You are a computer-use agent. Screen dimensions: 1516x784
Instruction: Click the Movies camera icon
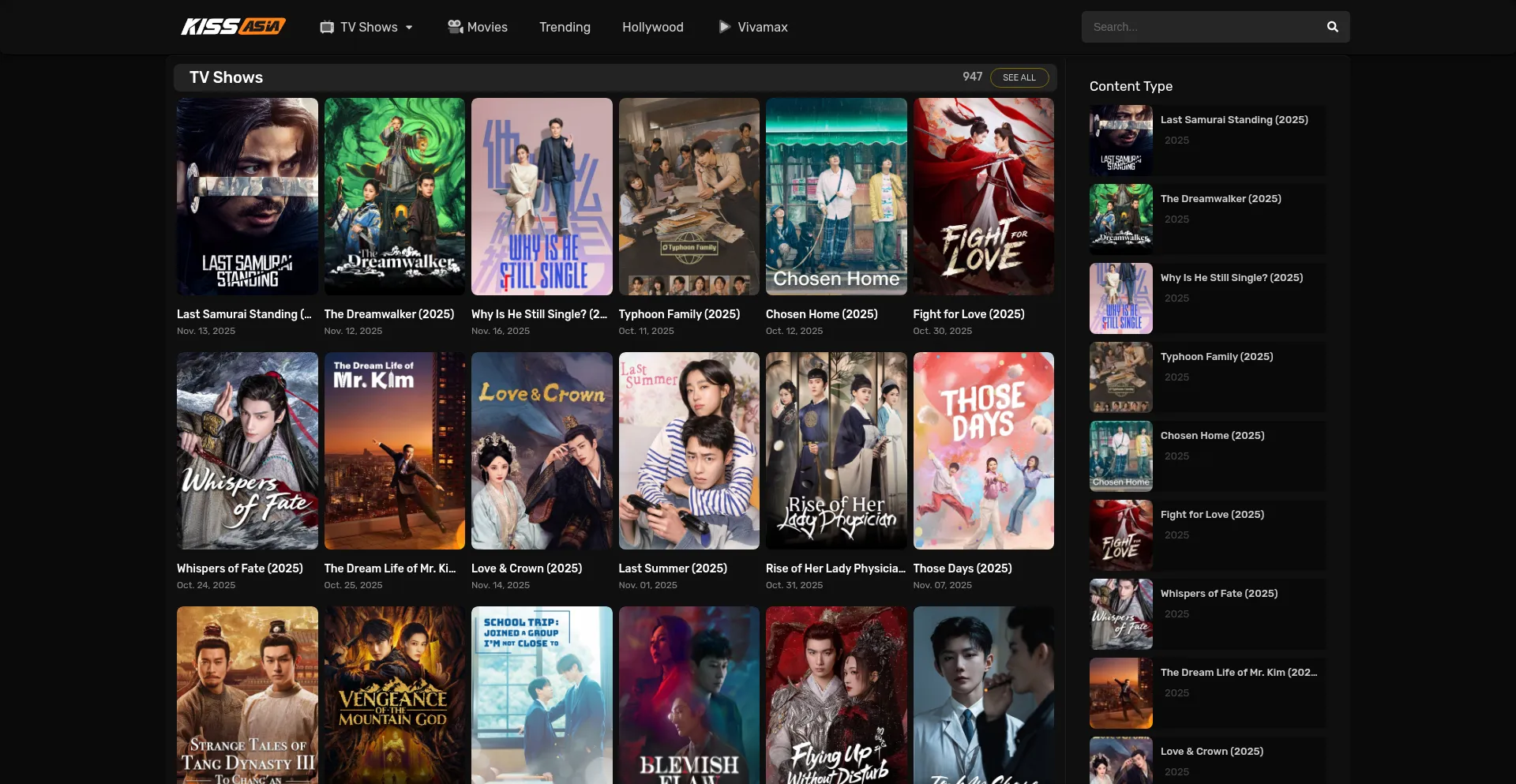pos(455,27)
